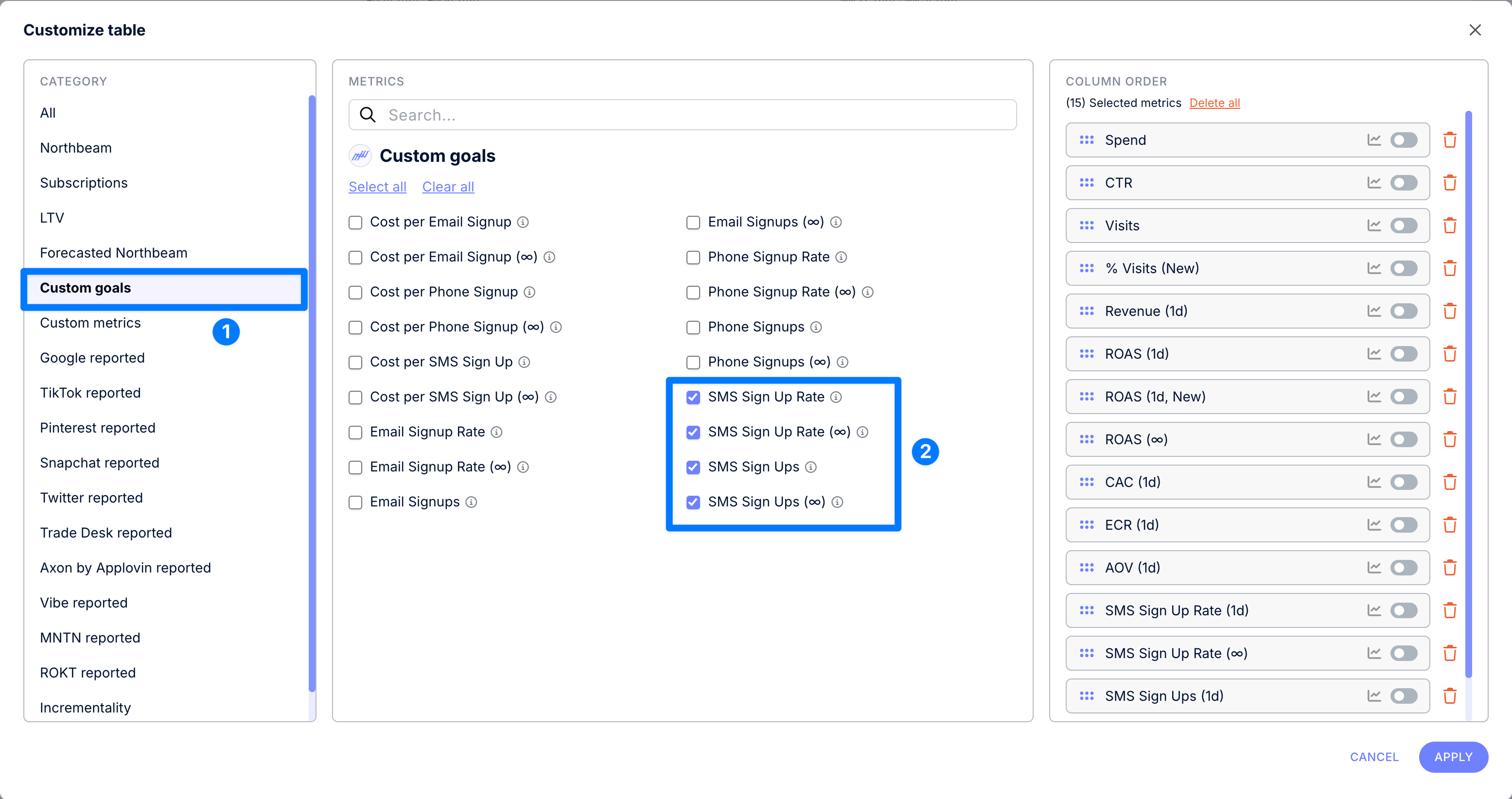
Task: Delete the Spend column with trash icon
Action: pyautogui.click(x=1450, y=140)
